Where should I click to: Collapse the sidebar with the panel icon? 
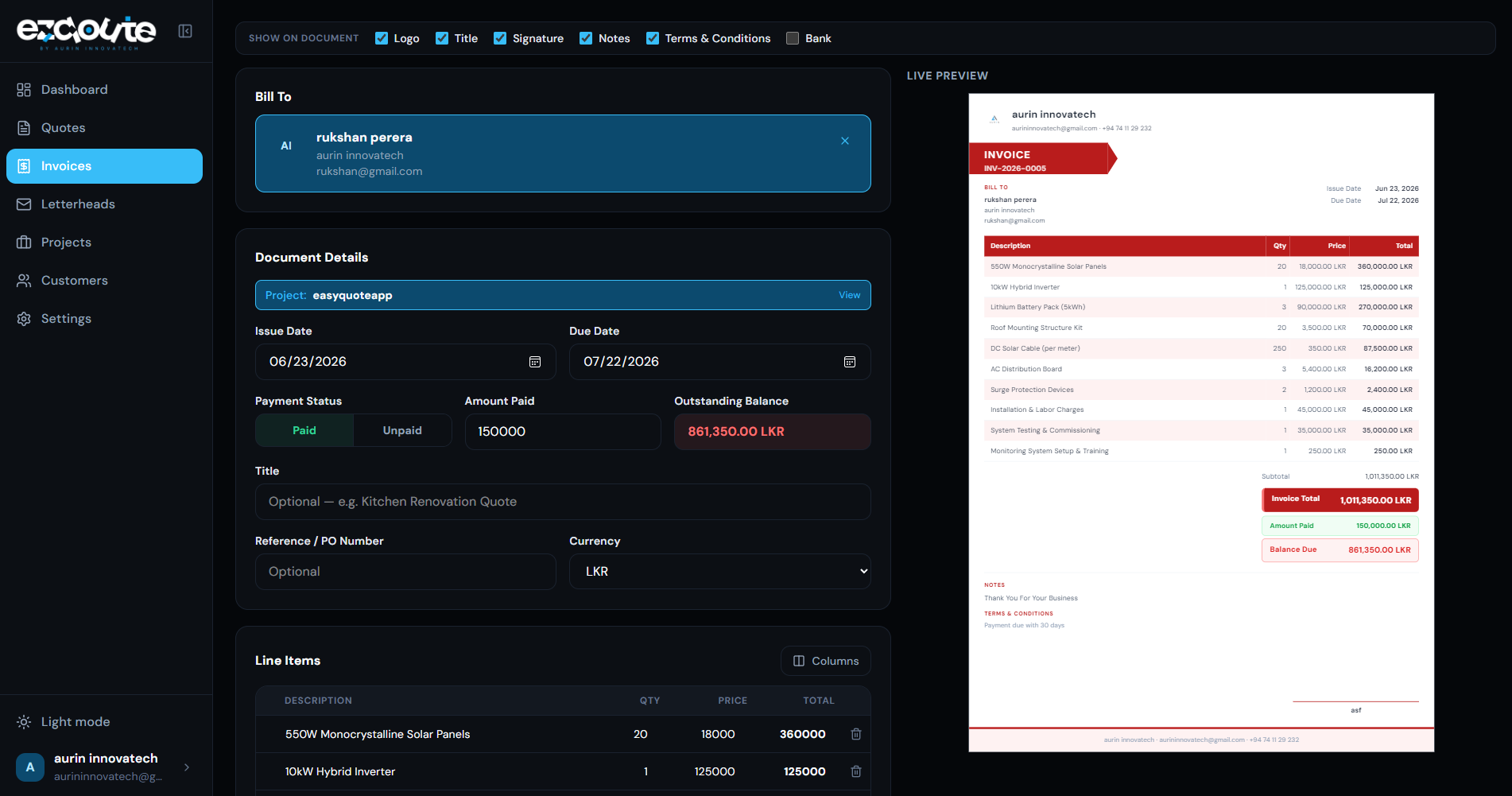click(185, 31)
